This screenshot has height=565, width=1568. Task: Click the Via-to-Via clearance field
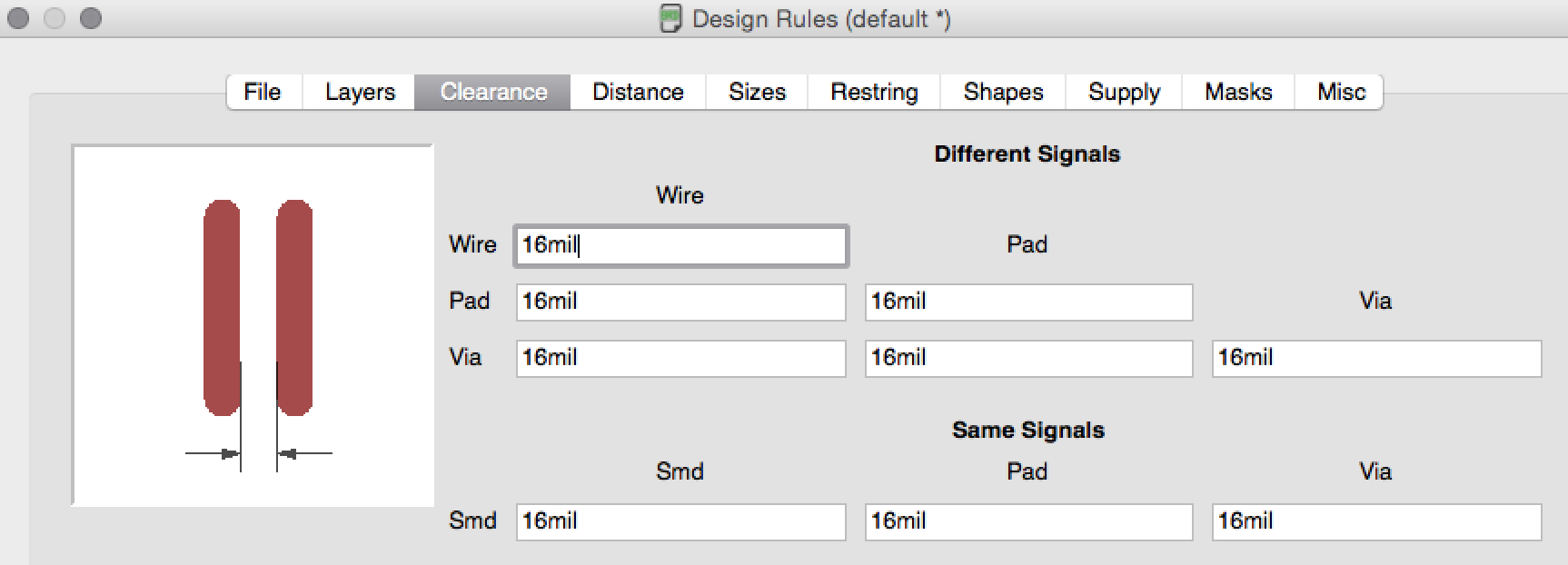tap(1376, 358)
